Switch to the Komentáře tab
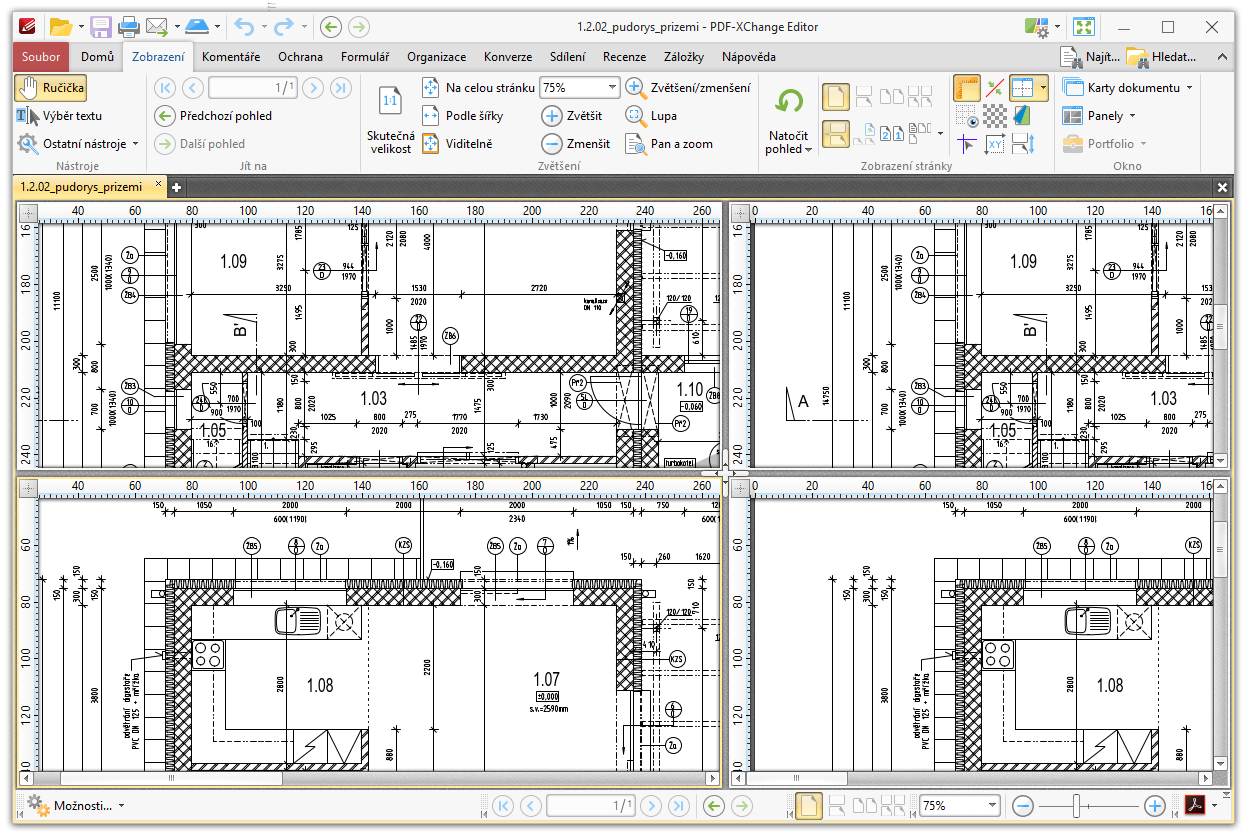The width and height of the screenshot is (1246, 837). click(x=230, y=57)
